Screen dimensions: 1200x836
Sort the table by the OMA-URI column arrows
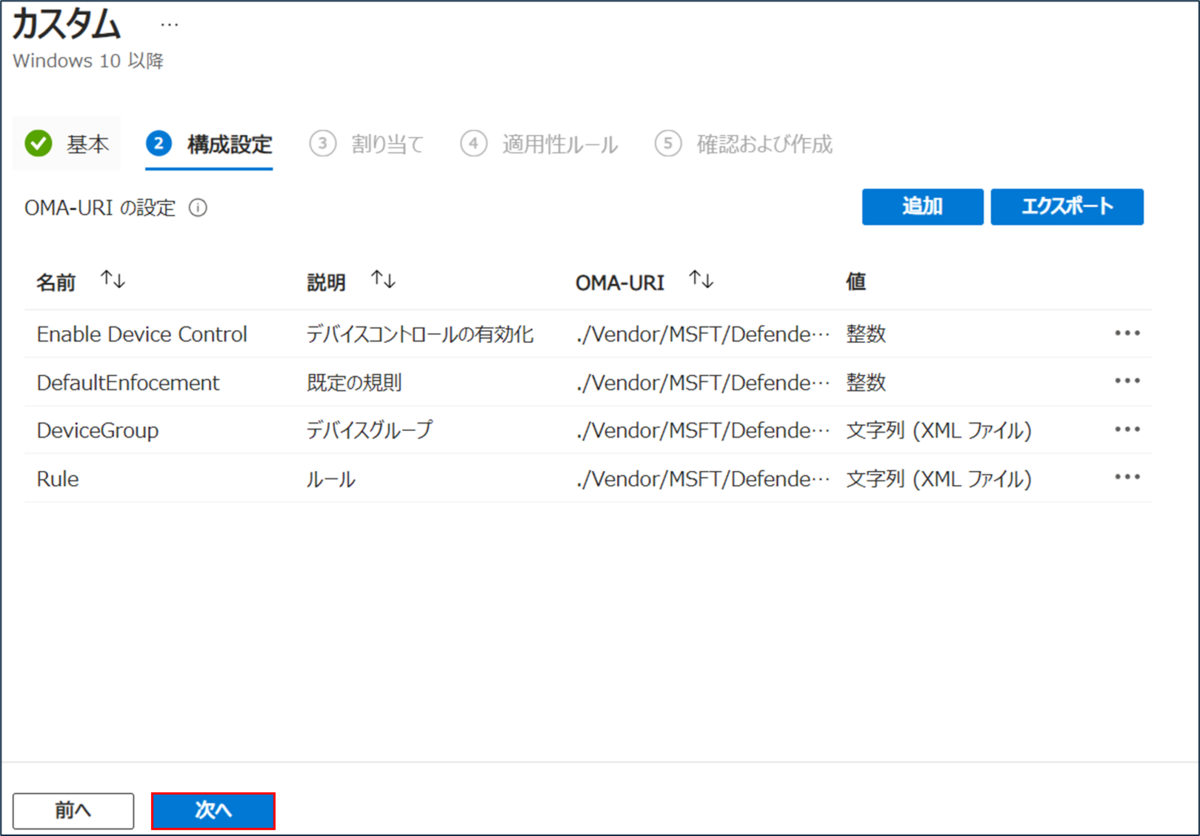[x=701, y=280]
